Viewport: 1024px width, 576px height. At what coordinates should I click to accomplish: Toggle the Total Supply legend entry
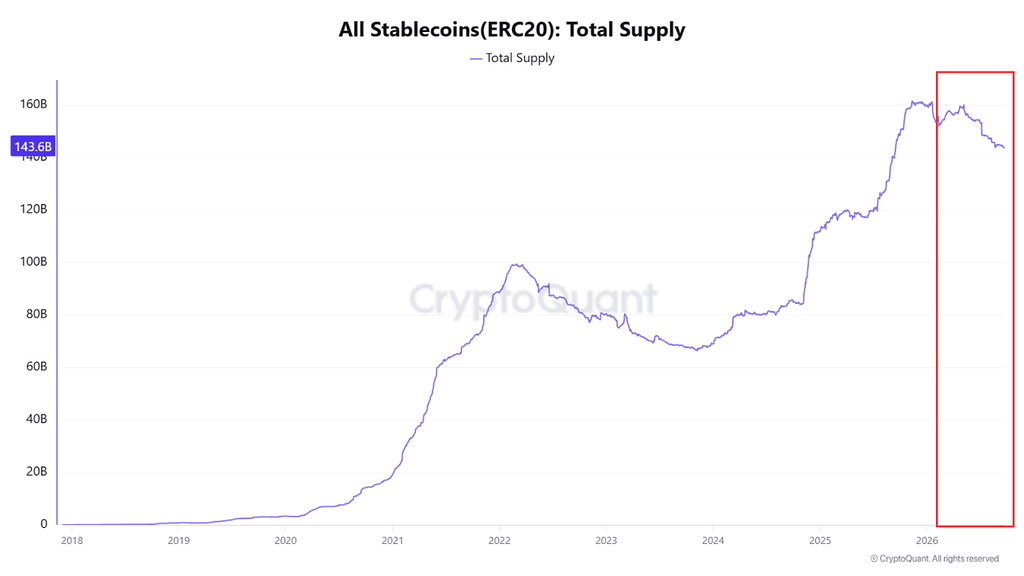coord(512,58)
